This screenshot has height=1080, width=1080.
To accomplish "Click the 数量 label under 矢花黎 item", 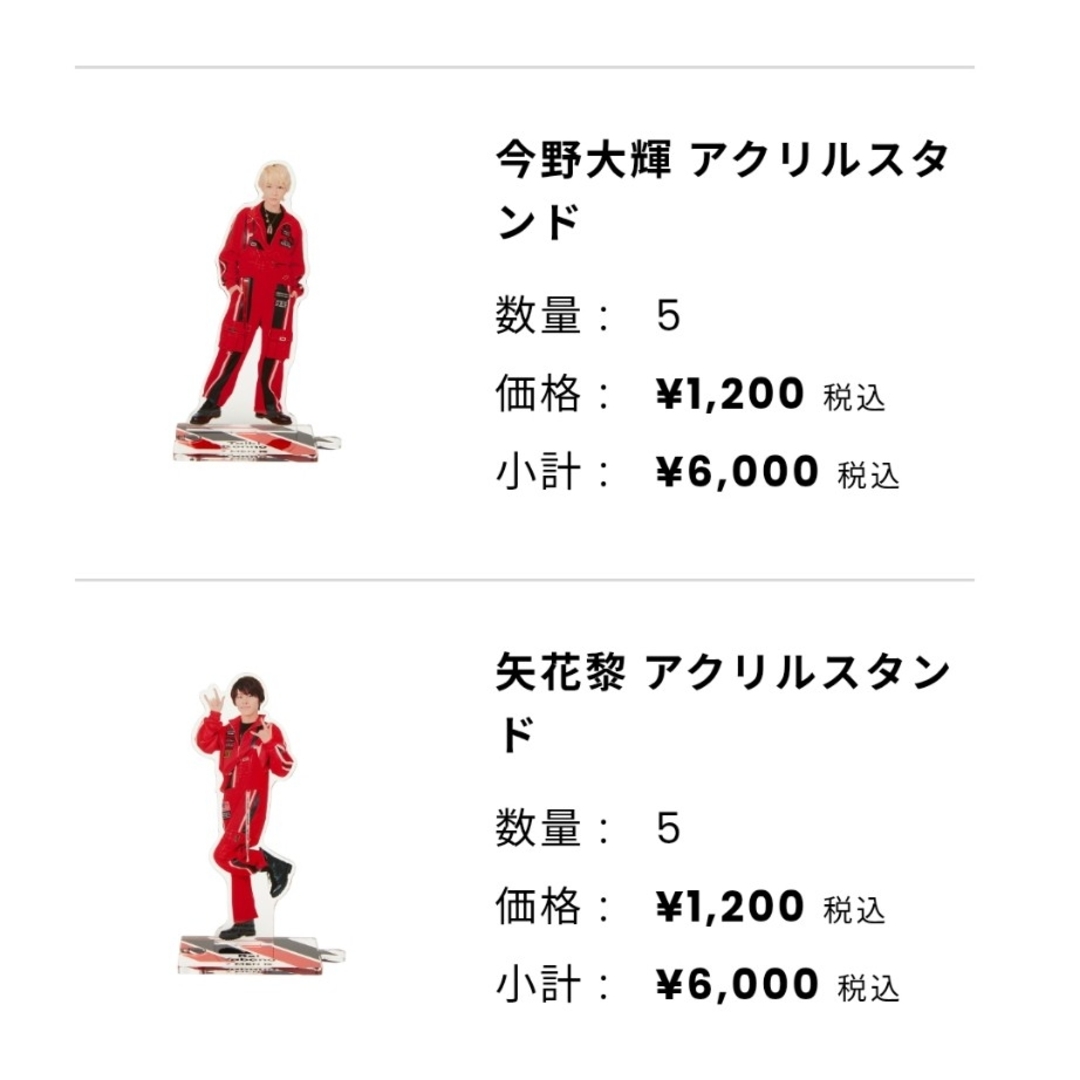I will coord(539,828).
